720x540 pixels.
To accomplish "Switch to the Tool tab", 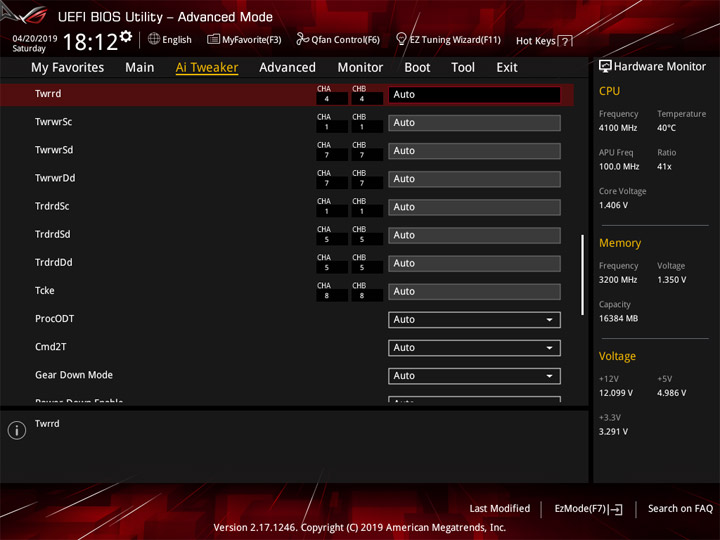I will pyautogui.click(x=463, y=68).
